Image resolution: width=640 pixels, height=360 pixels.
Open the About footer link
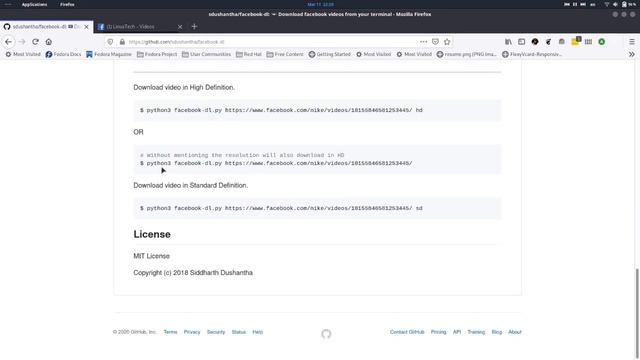[x=515, y=332]
